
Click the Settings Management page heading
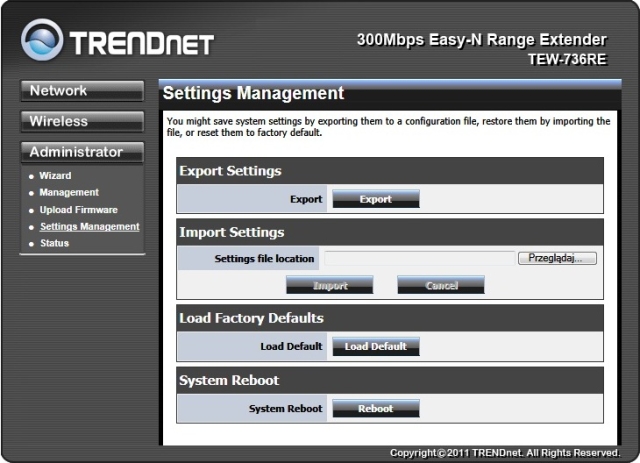(253, 94)
